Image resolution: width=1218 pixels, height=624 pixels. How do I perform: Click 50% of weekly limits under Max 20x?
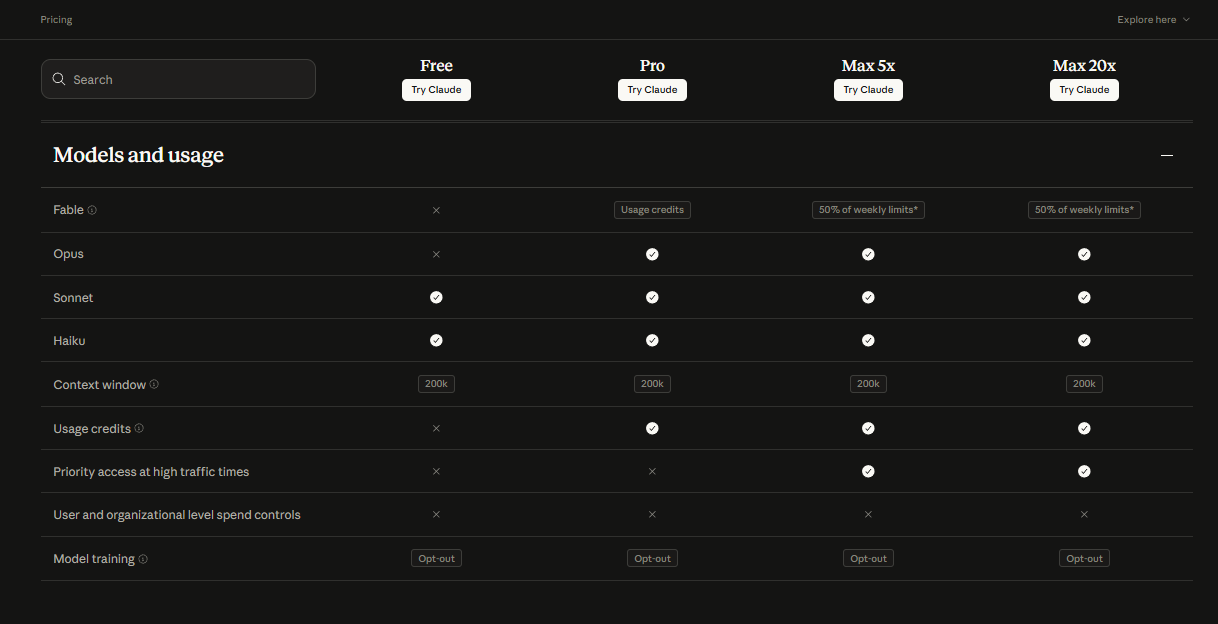(1084, 210)
